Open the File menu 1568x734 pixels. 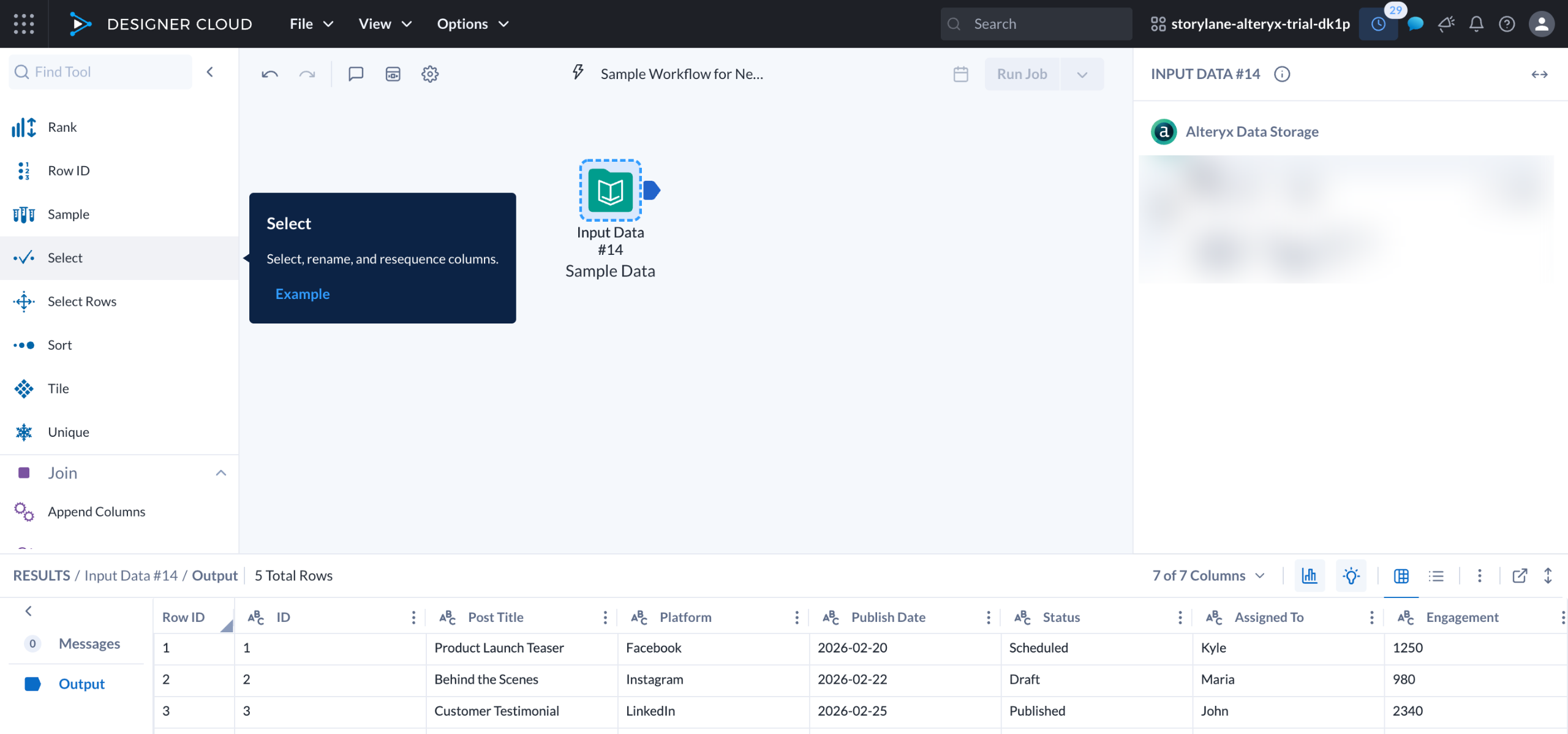[311, 24]
